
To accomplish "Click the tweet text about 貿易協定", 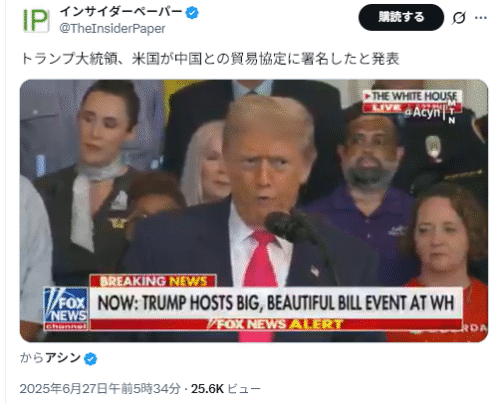I will [210, 59].
